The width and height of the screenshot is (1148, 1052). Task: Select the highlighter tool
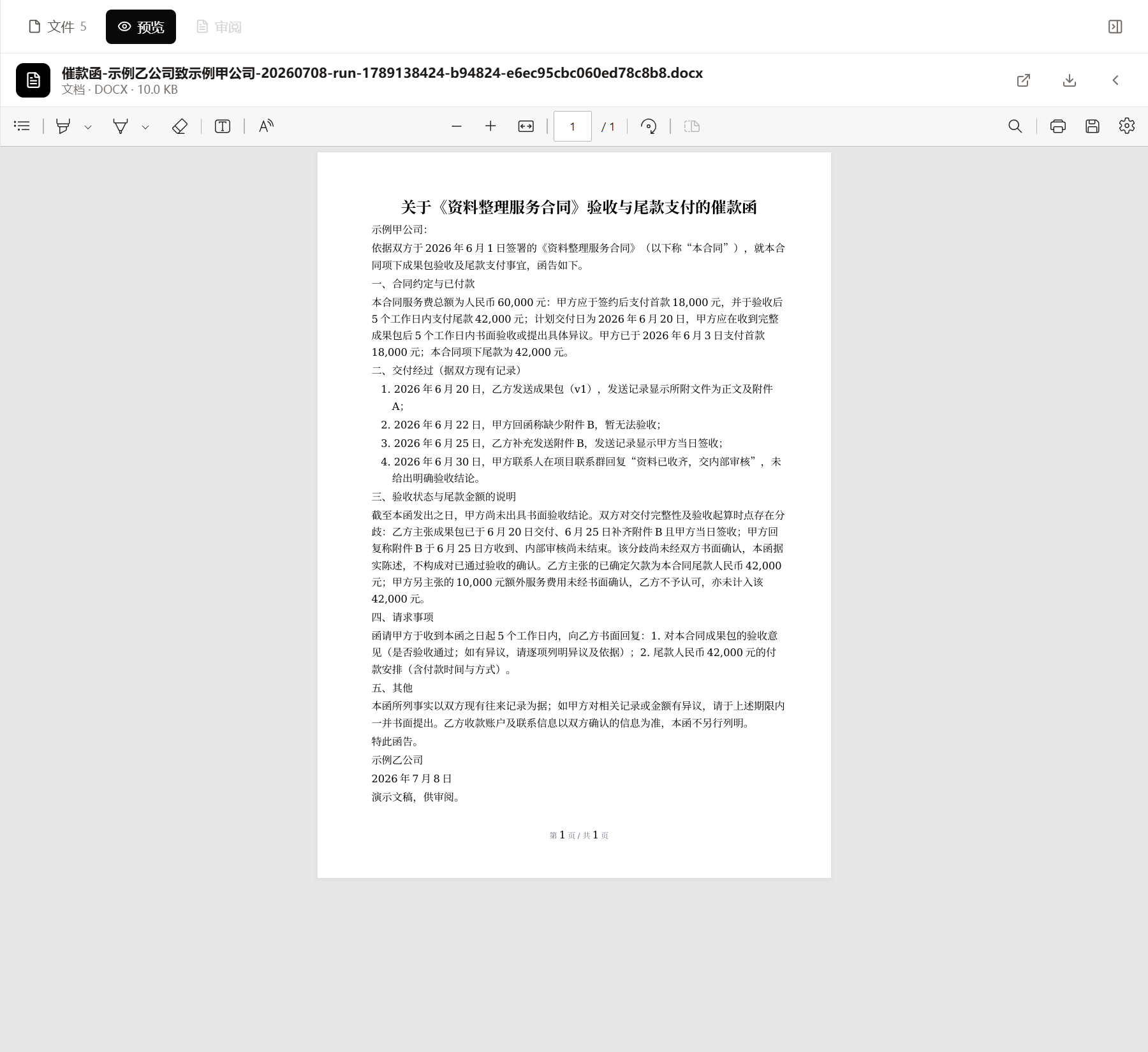point(63,126)
